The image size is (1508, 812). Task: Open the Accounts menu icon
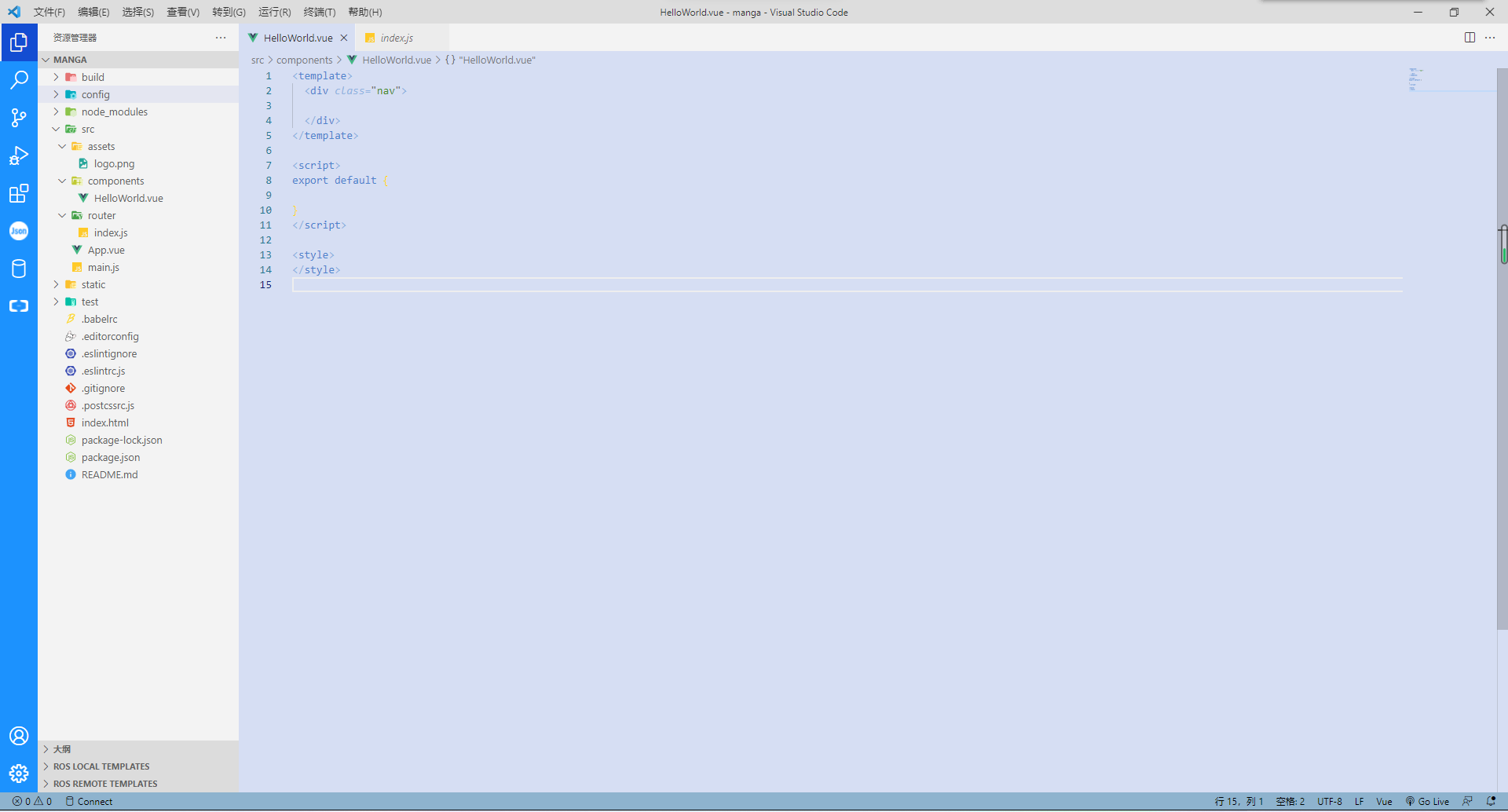(x=19, y=736)
